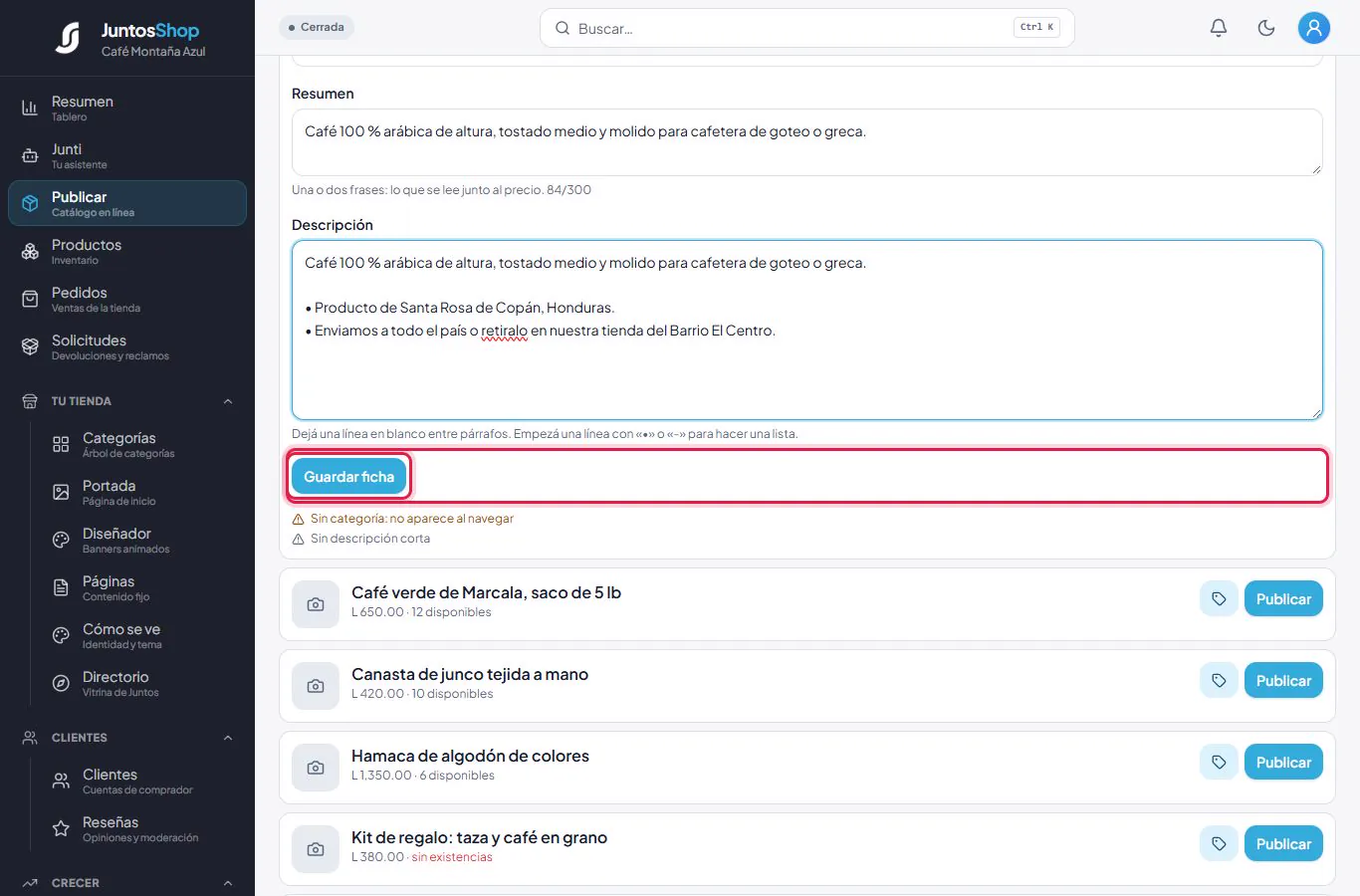Click camera thumbnail of Café verde de Marcala

pyautogui.click(x=316, y=604)
